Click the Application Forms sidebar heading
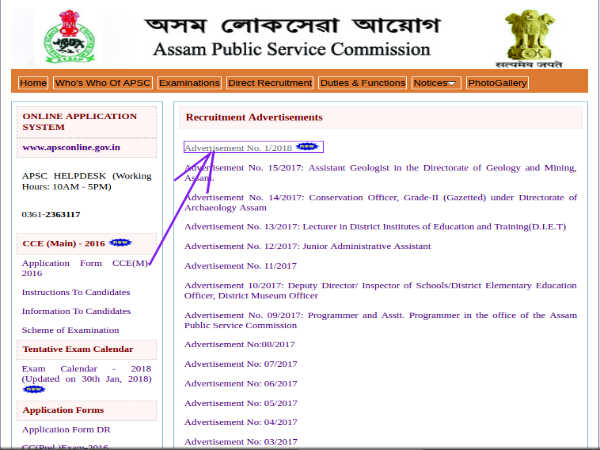 pyautogui.click(x=63, y=410)
